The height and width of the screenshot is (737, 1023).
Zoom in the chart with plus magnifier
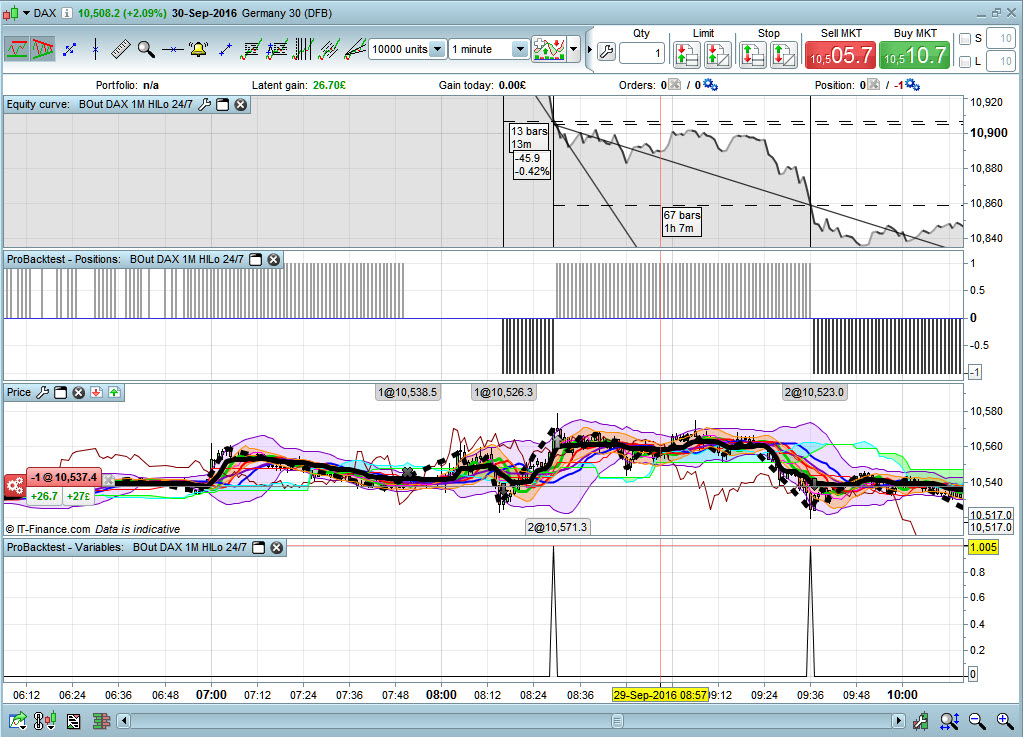(x=1005, y=721)
